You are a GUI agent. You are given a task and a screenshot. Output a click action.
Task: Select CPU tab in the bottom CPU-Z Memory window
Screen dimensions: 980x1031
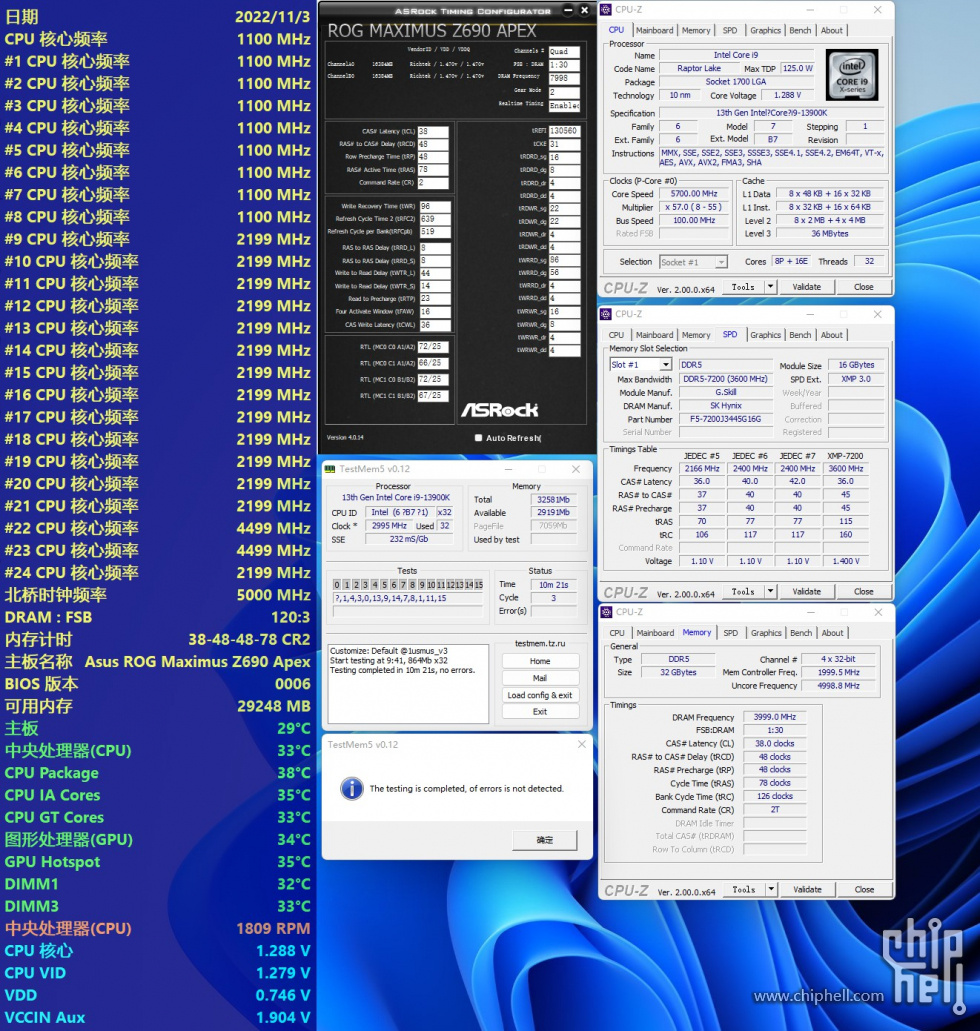click(617, 633)
